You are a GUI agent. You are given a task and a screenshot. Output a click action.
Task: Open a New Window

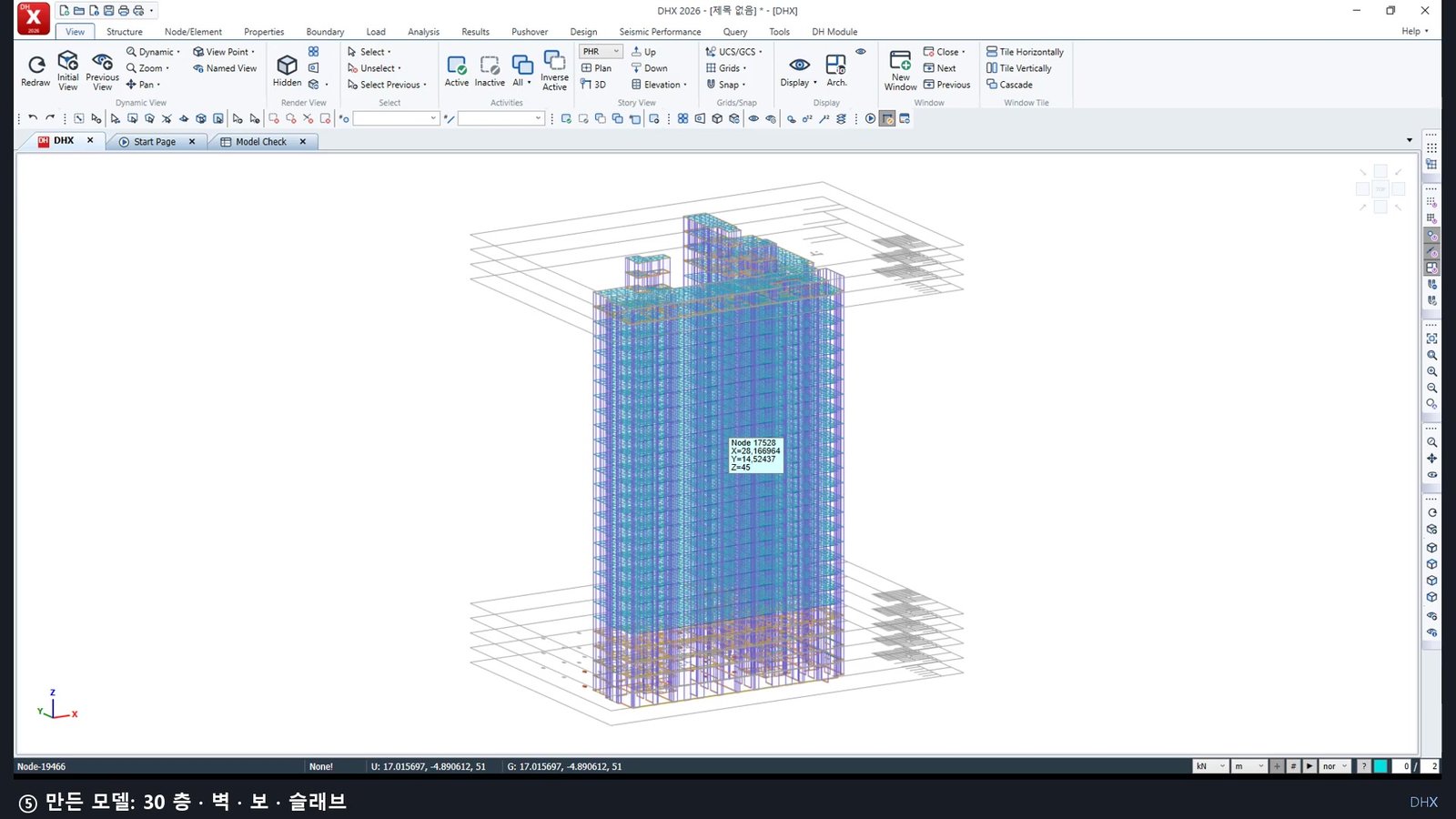pyautogui.click(x=900, y=70)
